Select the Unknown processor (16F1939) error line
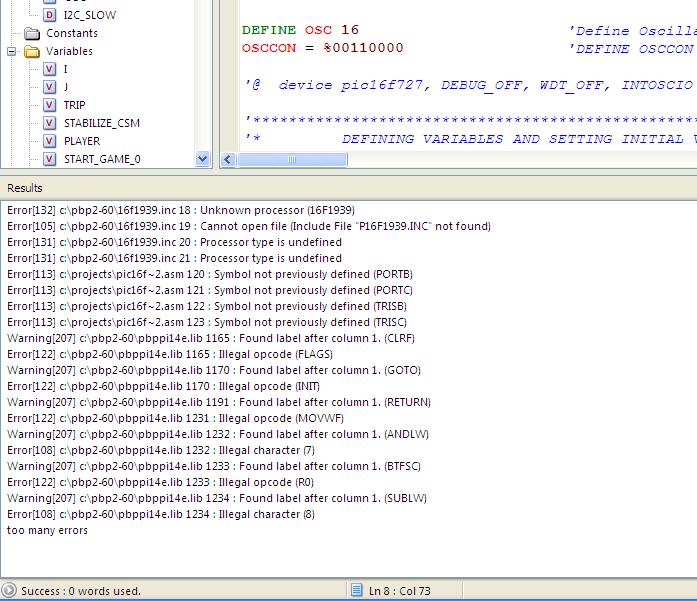Screen dimensions: 697x601 click(x=180, y=210)
